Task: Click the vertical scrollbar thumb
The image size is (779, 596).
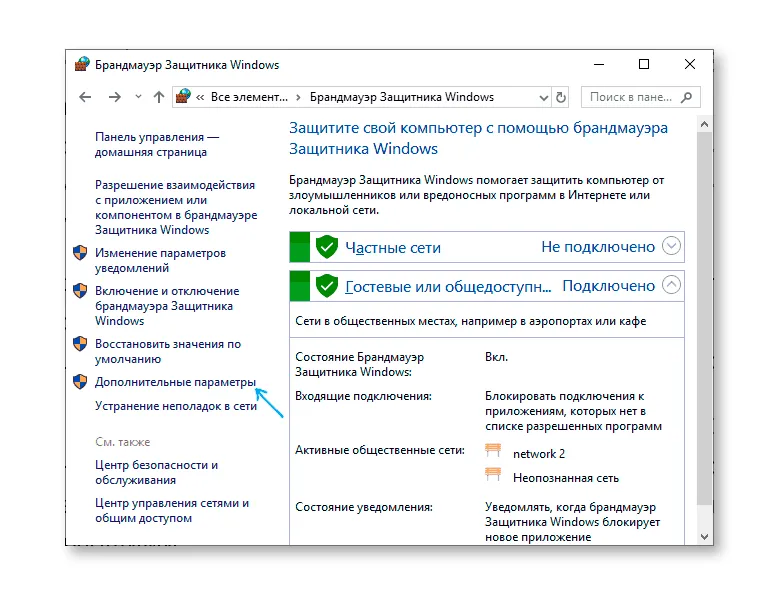Action: tap(704, 319)
